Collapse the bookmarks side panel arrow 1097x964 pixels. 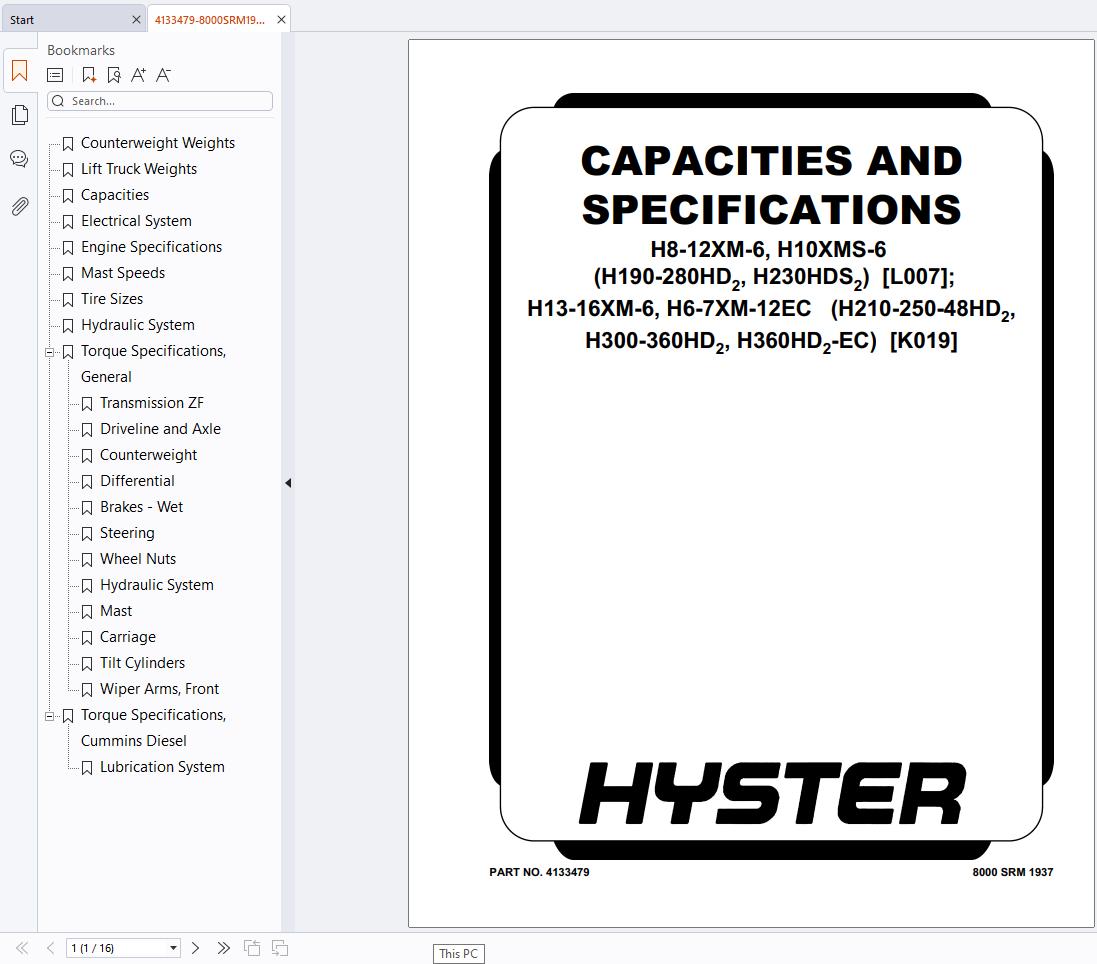pyautogui.click(x=288, y=483)
